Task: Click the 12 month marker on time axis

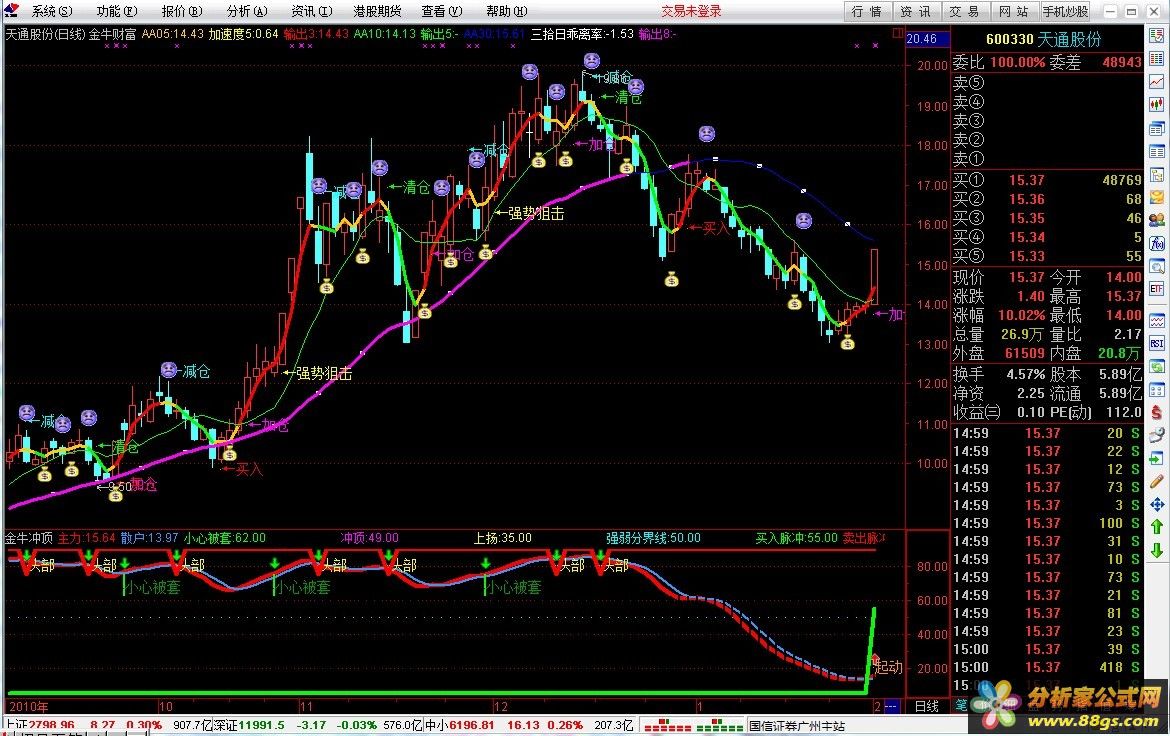Action: (501, 706)
